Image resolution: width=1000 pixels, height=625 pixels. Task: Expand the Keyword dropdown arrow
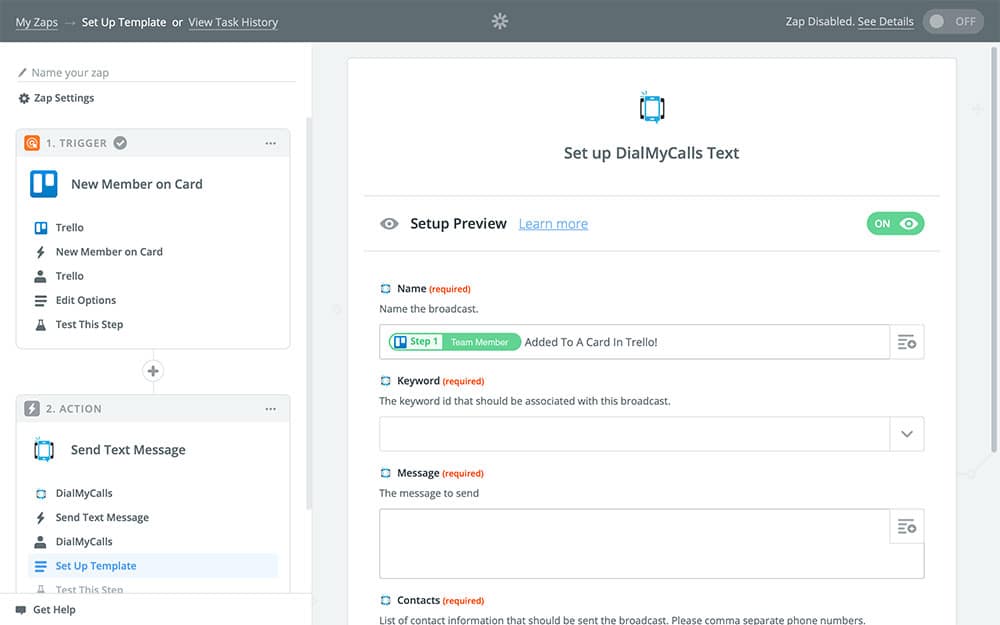(907, 434)
